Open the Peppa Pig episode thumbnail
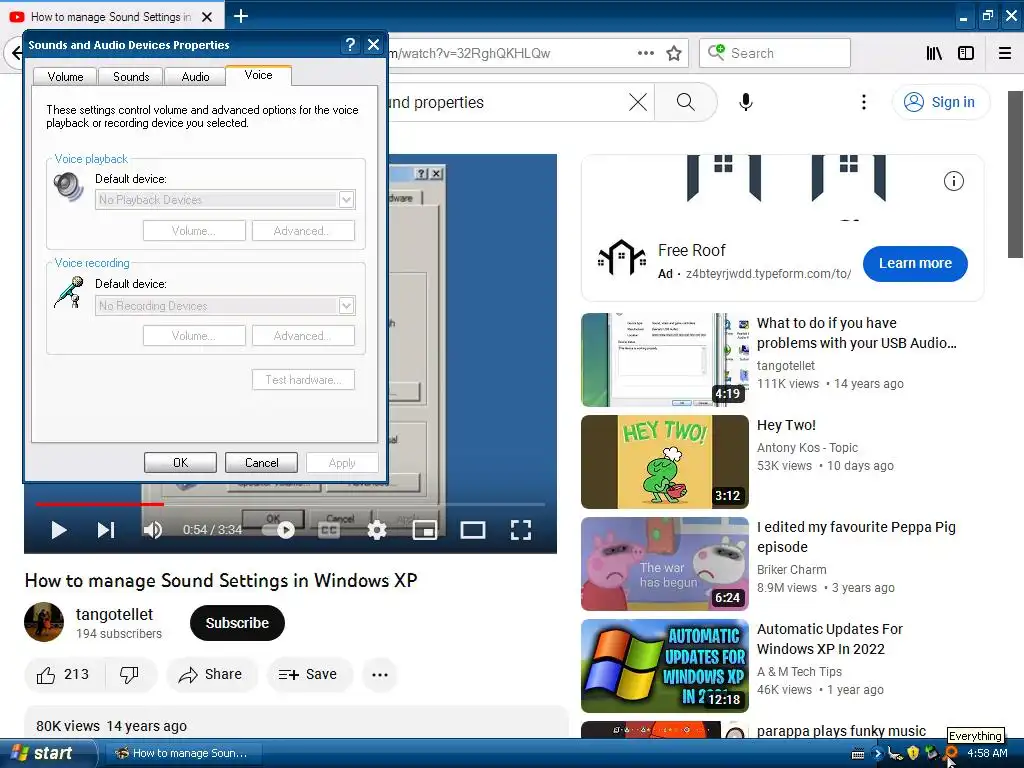Image resolution: width=1024 pixels, height=768 pixels. tap(665, 564)
